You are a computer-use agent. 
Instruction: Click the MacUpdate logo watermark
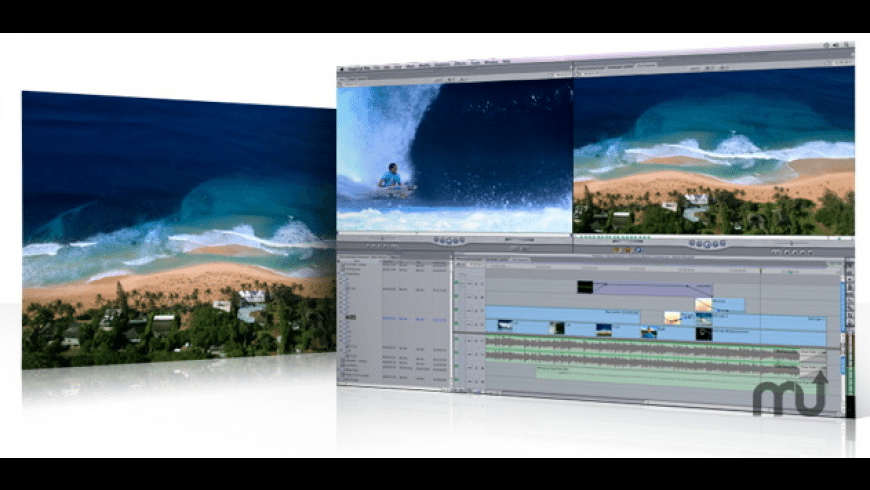(x=789, y=394)
